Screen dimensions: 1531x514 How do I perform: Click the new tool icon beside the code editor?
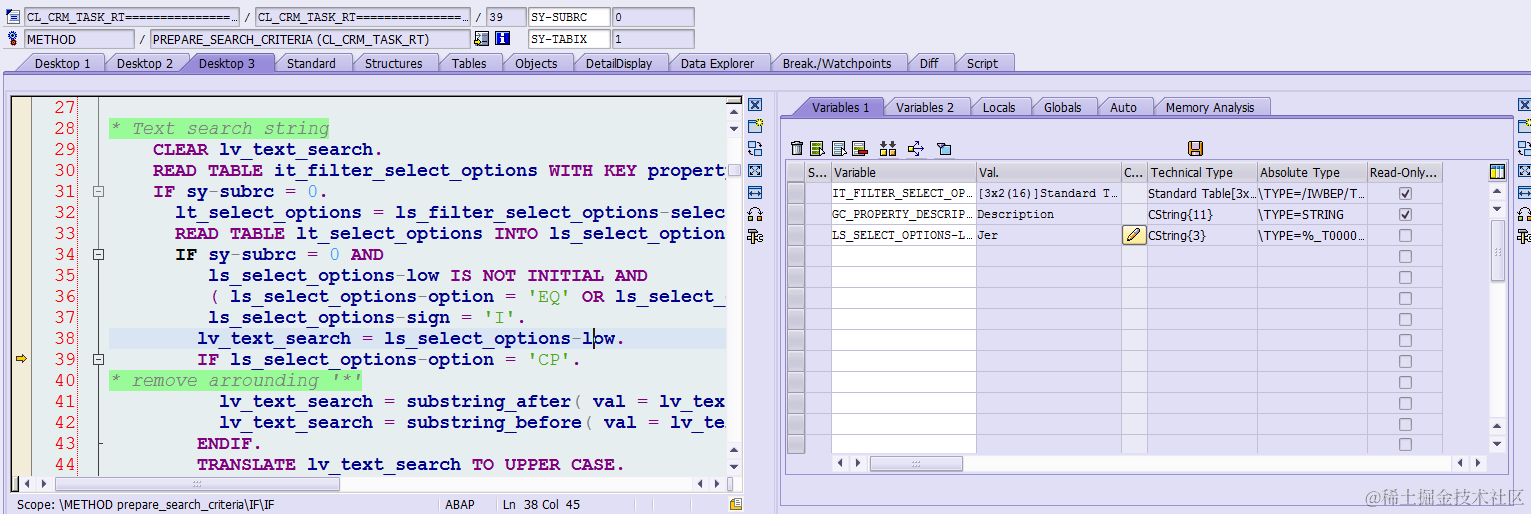click(755, 127)
